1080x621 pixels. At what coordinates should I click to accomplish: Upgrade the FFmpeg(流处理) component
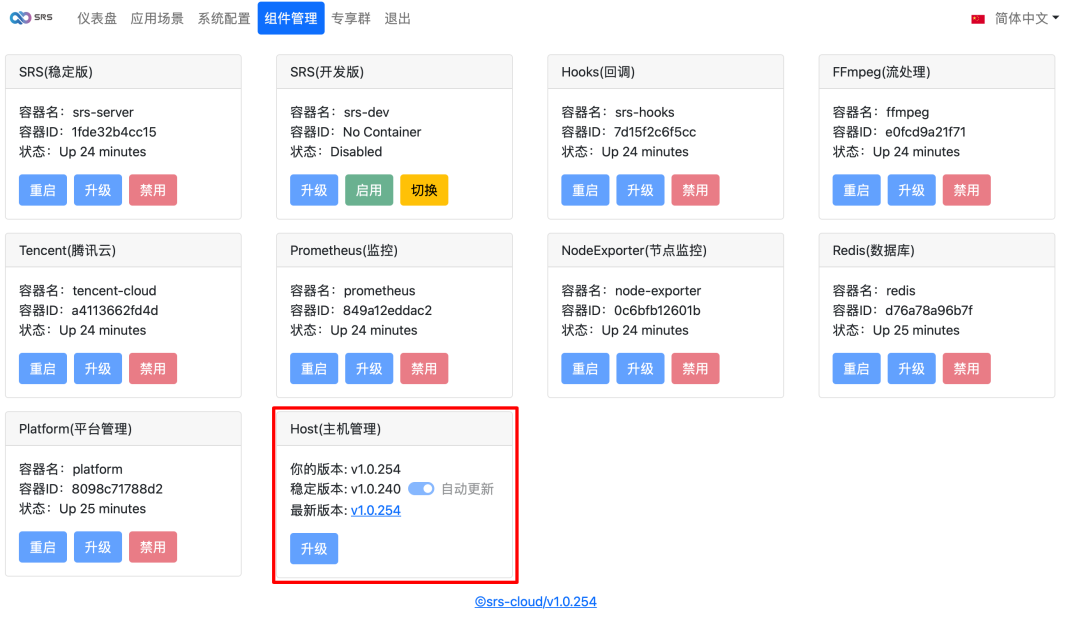pos(912,190)
